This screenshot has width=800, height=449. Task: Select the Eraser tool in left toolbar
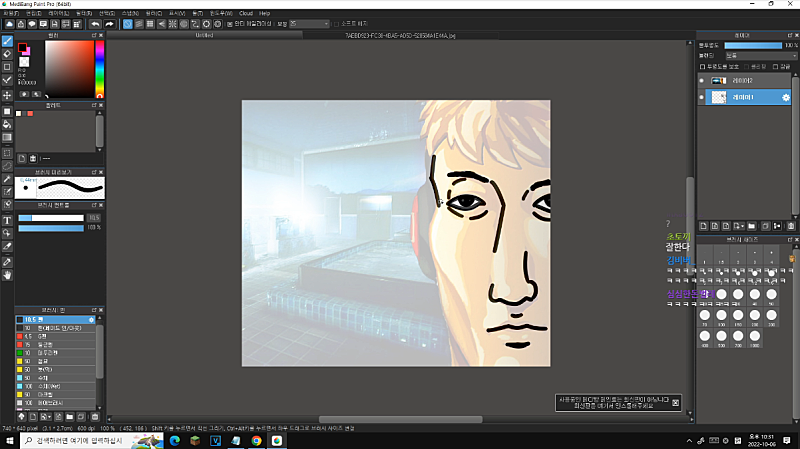click(x=7, y=53)
